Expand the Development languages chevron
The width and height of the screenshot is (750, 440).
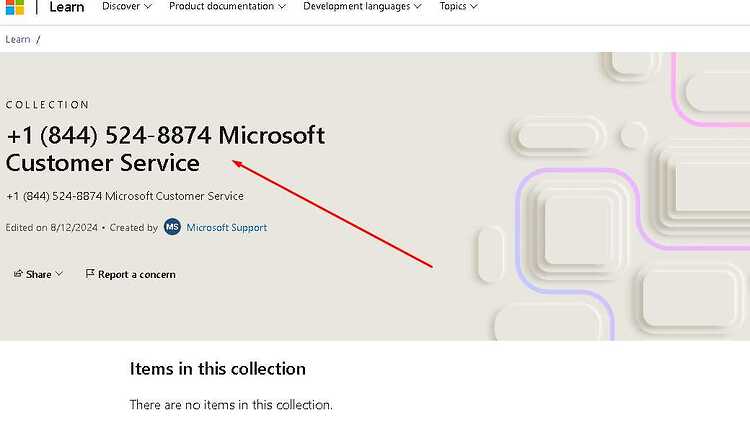[418, 7]
